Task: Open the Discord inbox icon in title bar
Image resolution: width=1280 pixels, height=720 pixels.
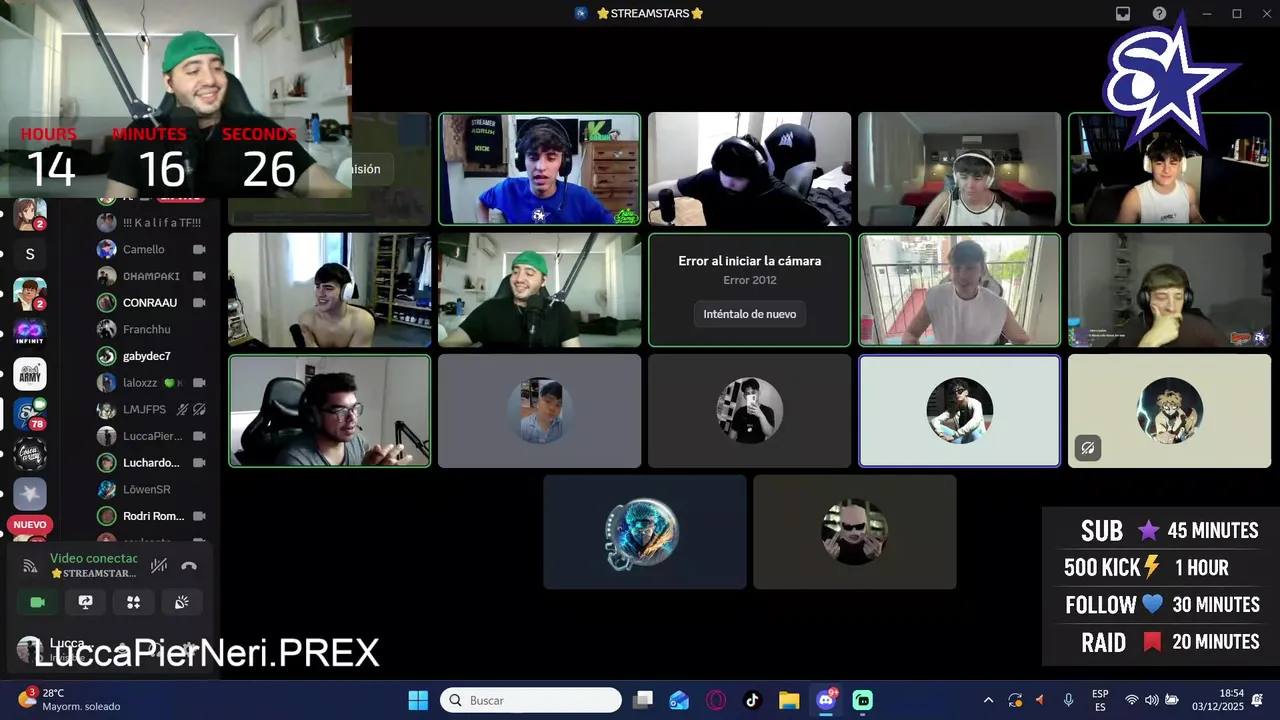Action: pos(1123,13)
